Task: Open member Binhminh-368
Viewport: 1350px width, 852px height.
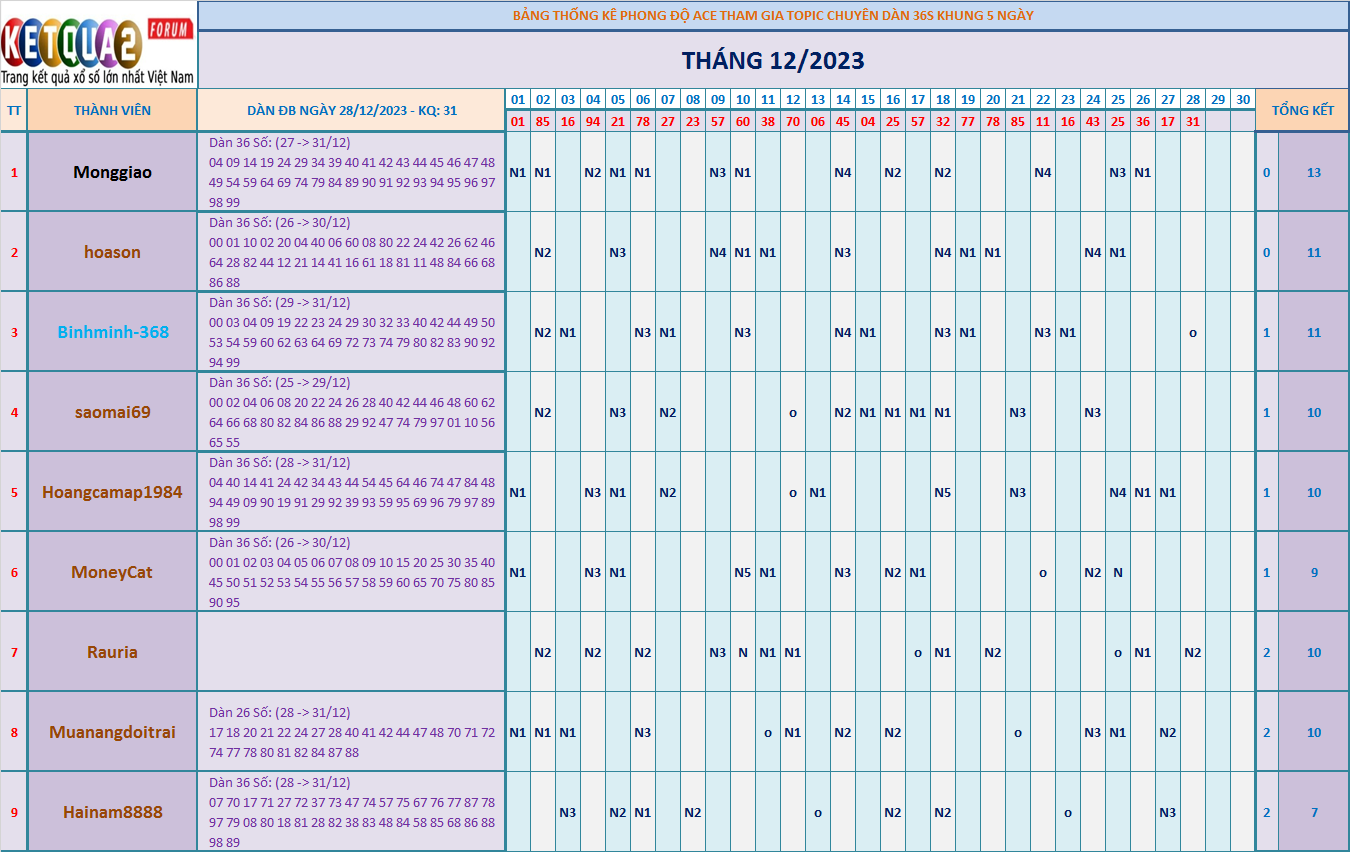Action: (112, 332)
